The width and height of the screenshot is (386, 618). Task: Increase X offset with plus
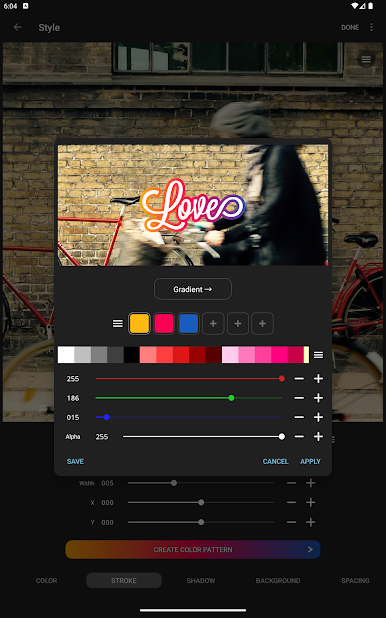[x=311, y=503]
